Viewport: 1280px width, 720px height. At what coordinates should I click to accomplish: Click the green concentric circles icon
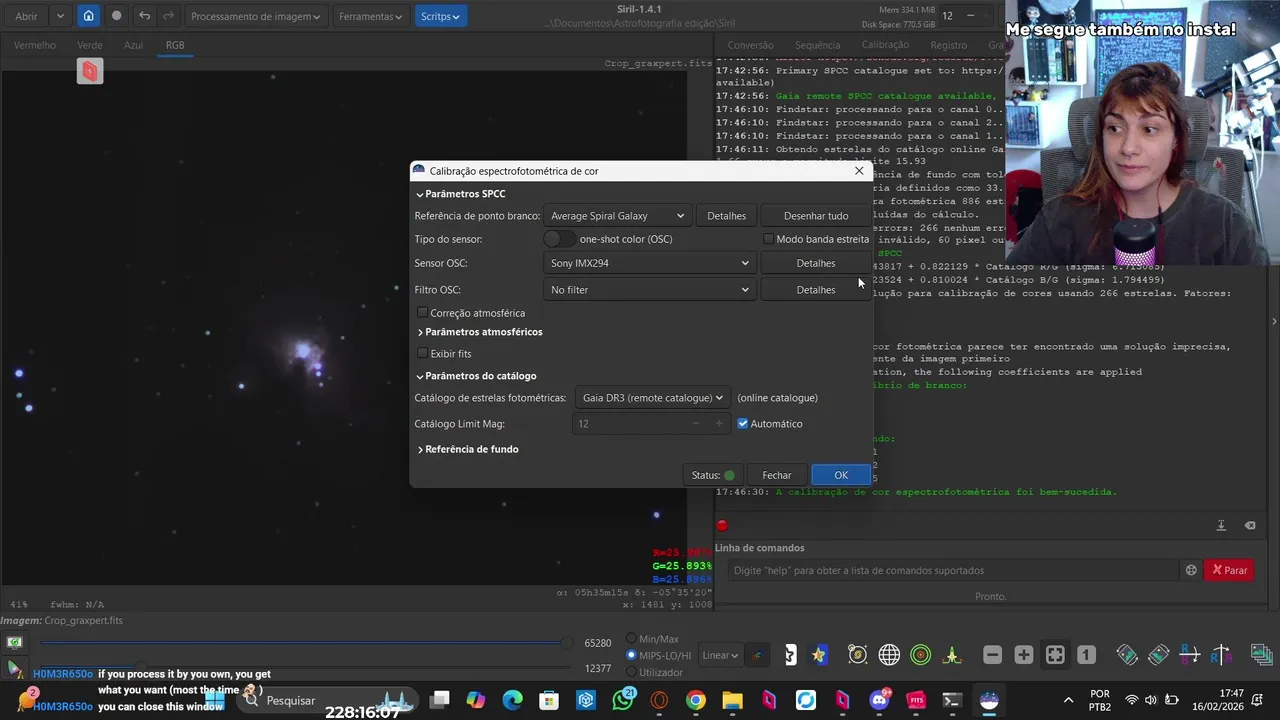point(921,655)
